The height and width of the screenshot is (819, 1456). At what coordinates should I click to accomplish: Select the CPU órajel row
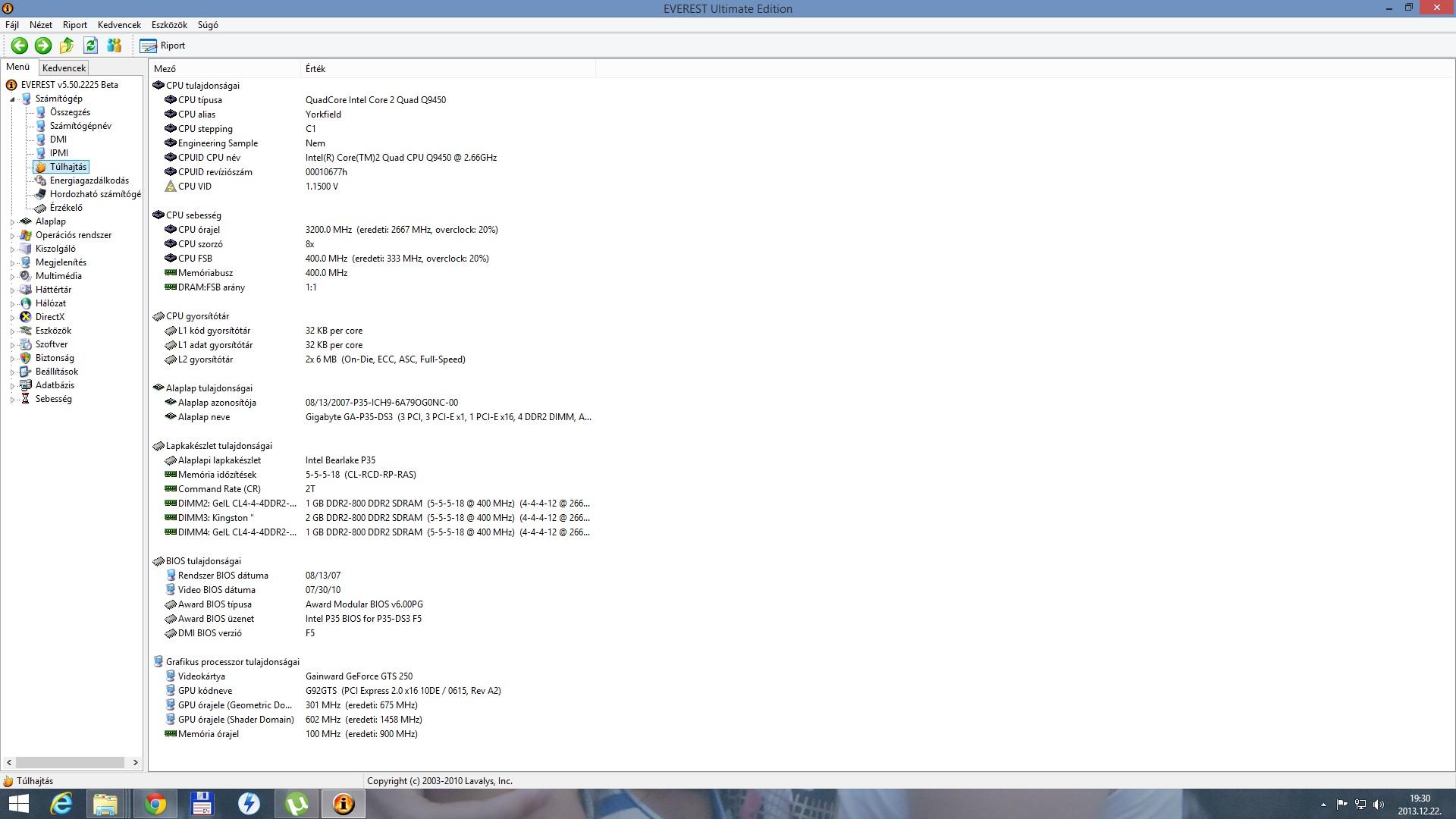(x=372, y=230)
